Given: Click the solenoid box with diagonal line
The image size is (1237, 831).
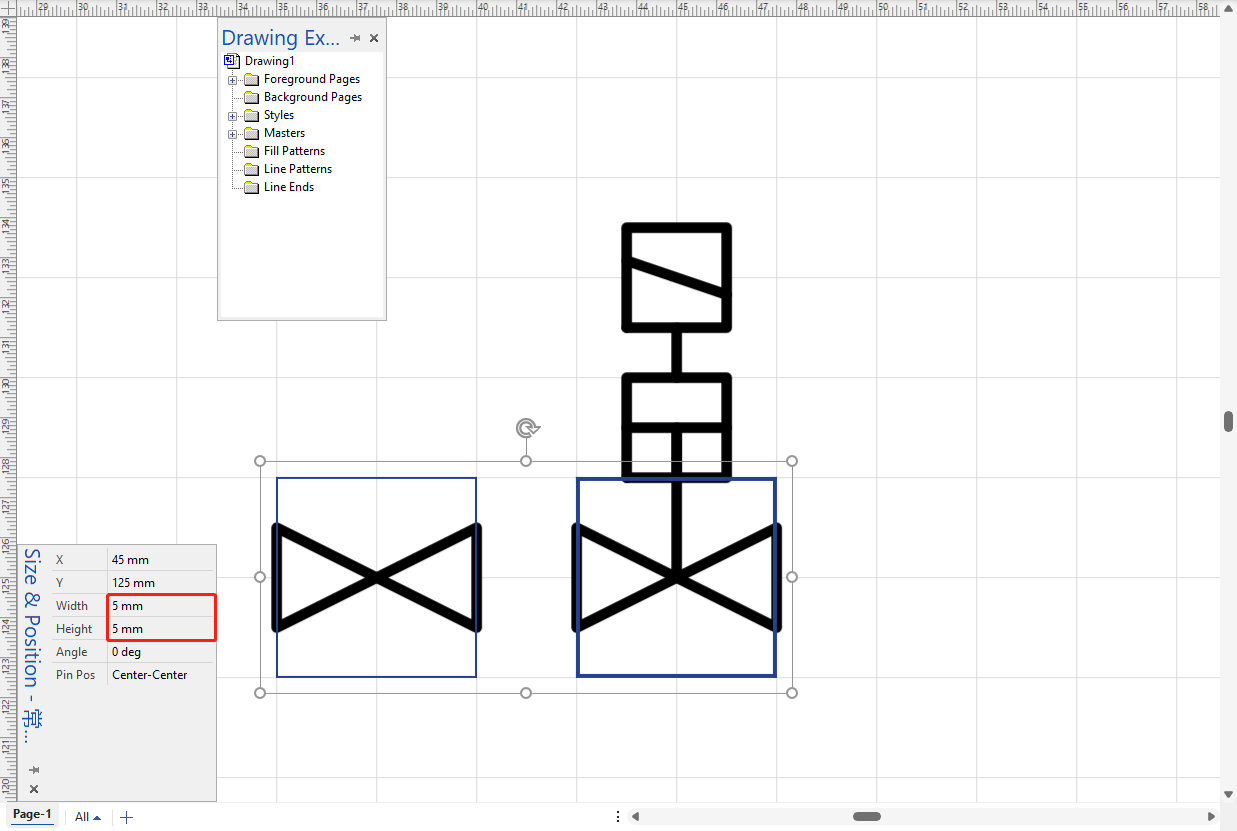Looking at the screenshot, I should [x=677, y=276].
